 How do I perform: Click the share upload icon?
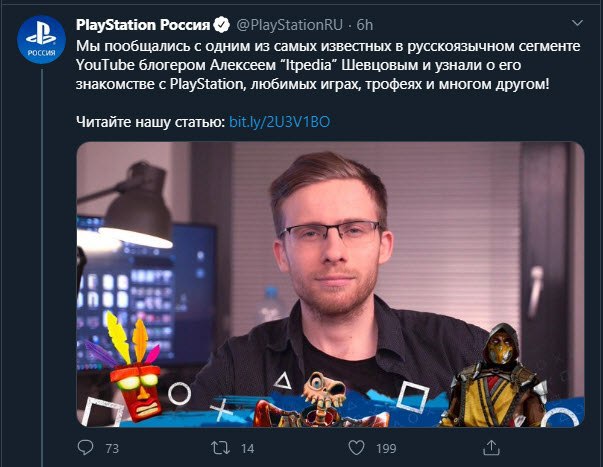(491, 448)
